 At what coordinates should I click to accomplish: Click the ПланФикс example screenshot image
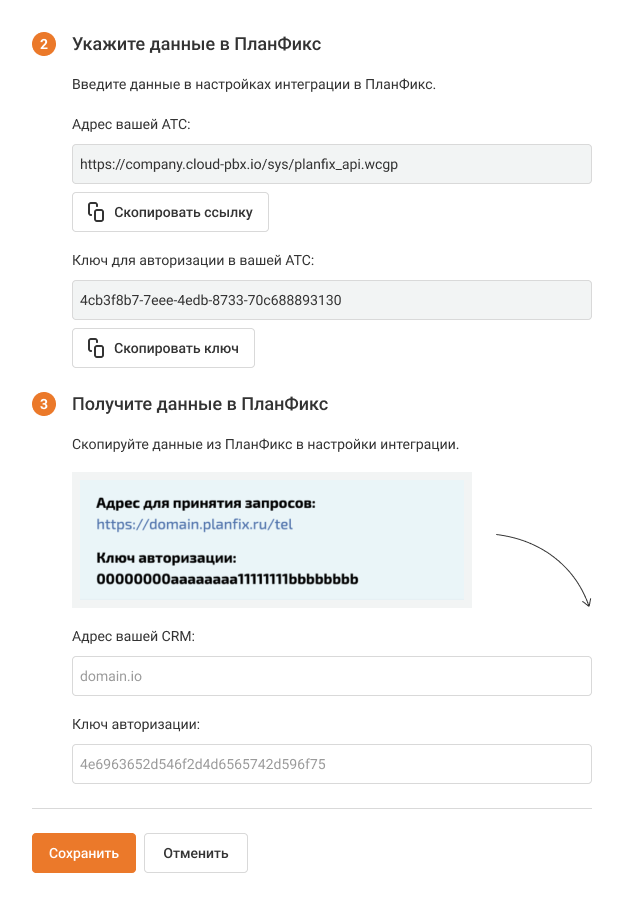coord(272,540)
